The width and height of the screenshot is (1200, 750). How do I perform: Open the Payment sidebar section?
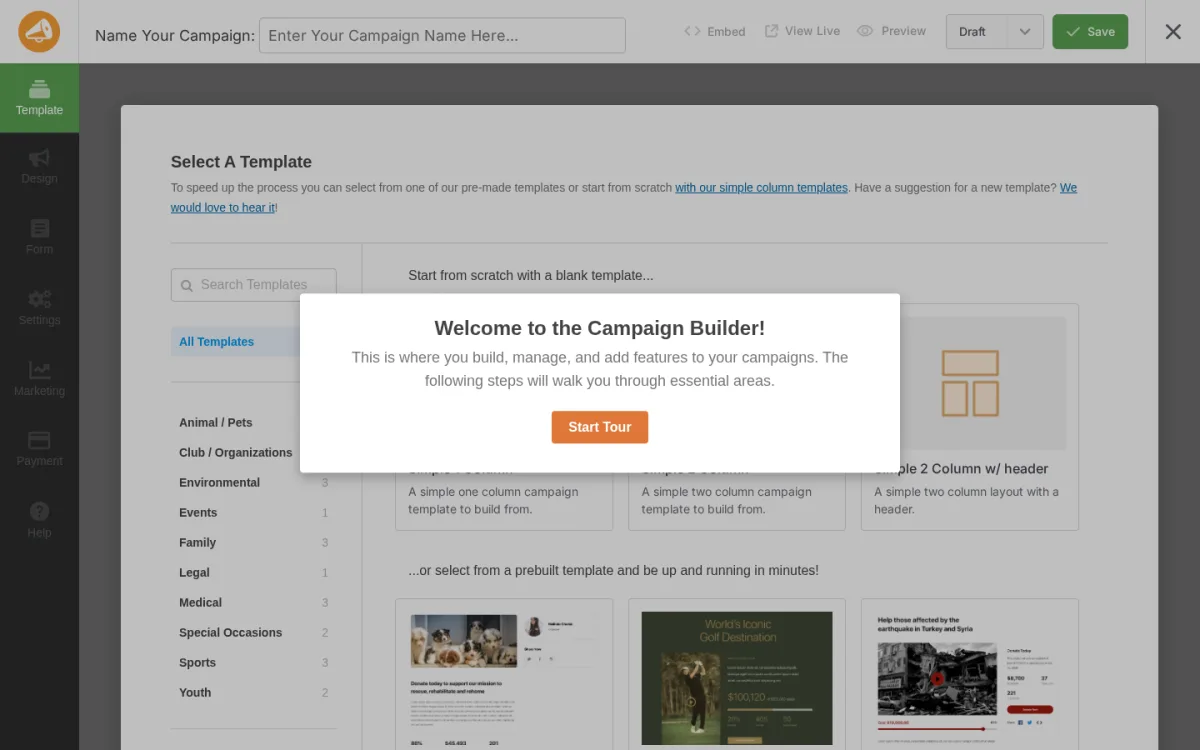click(39, 450)
